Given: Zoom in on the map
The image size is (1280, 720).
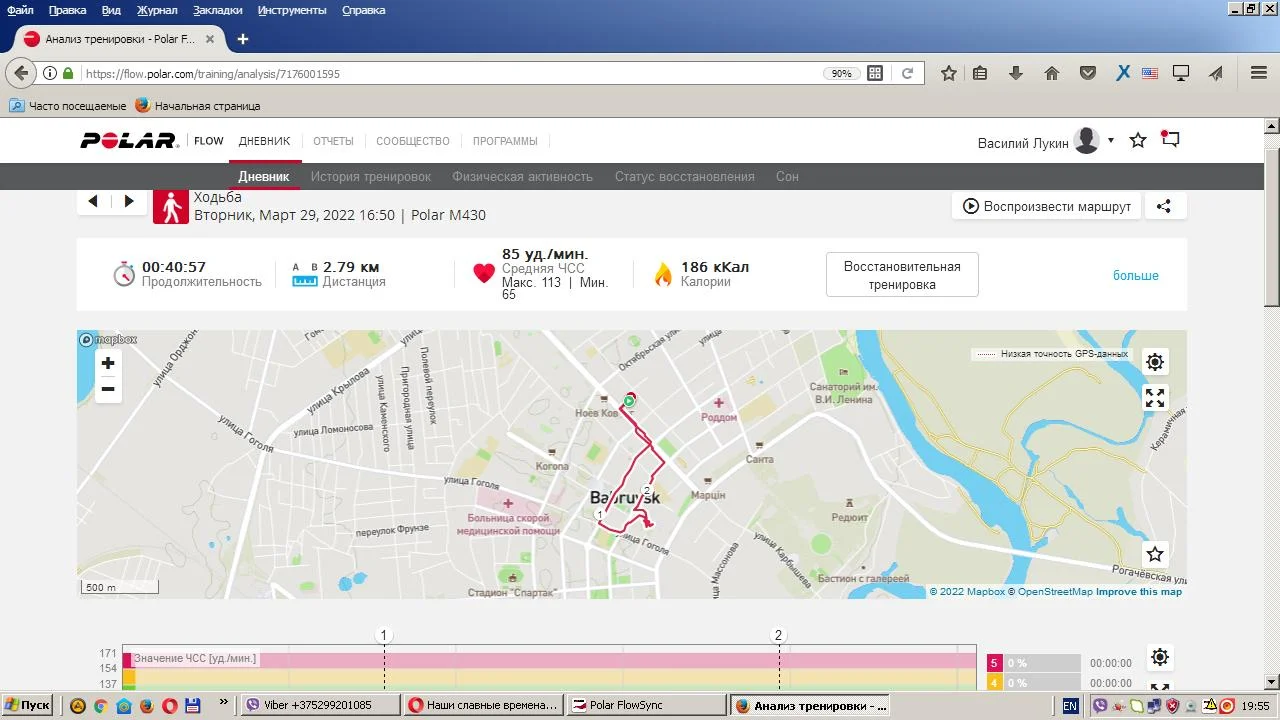Looking at the screenshot, I should pyautogui.click(x=108, y=364).
